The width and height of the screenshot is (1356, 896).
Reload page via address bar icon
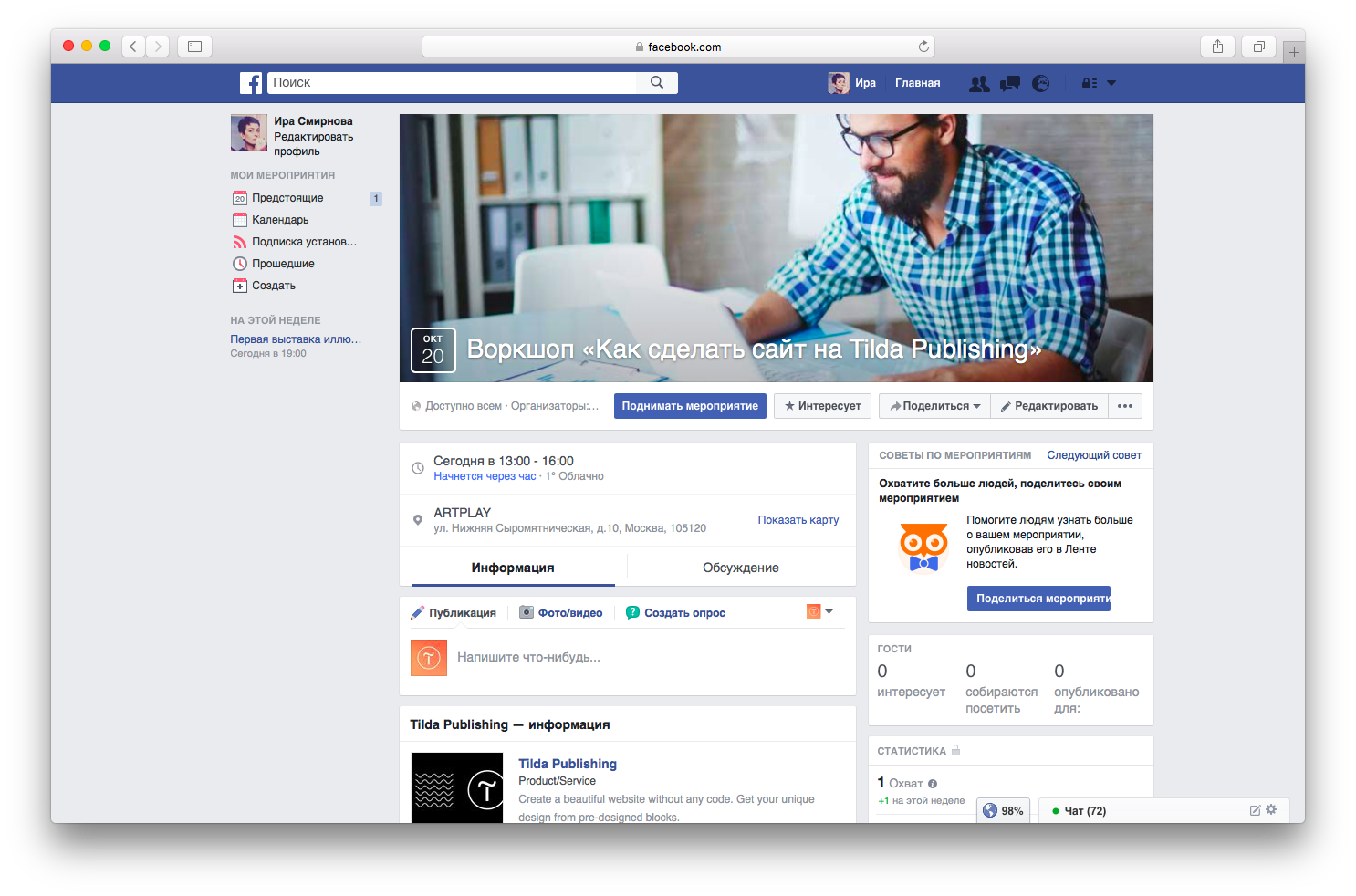[x=923, y=47]
